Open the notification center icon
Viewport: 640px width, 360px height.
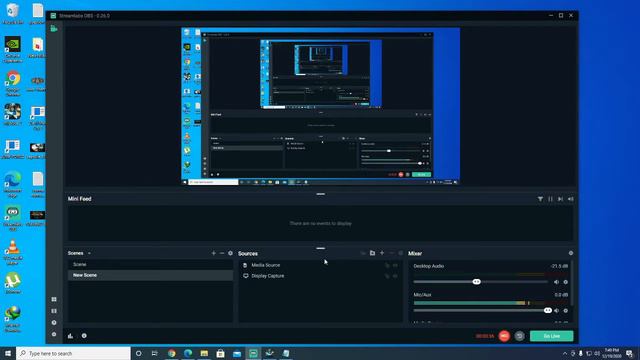click(x=630, y=353)
